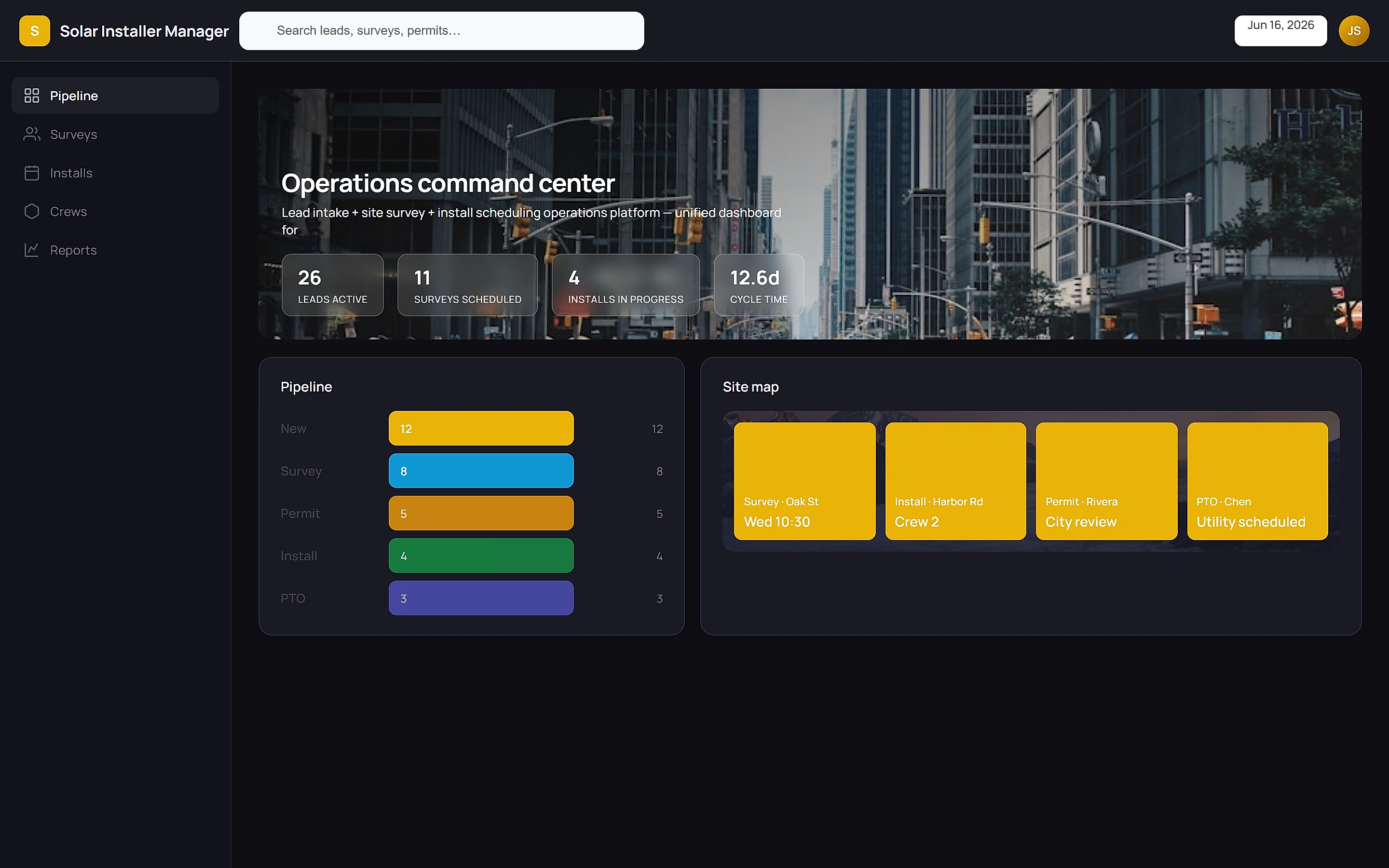The image size is (1389, 868).
Task: Click the yellow S app logo
Action: pos(34,31)
